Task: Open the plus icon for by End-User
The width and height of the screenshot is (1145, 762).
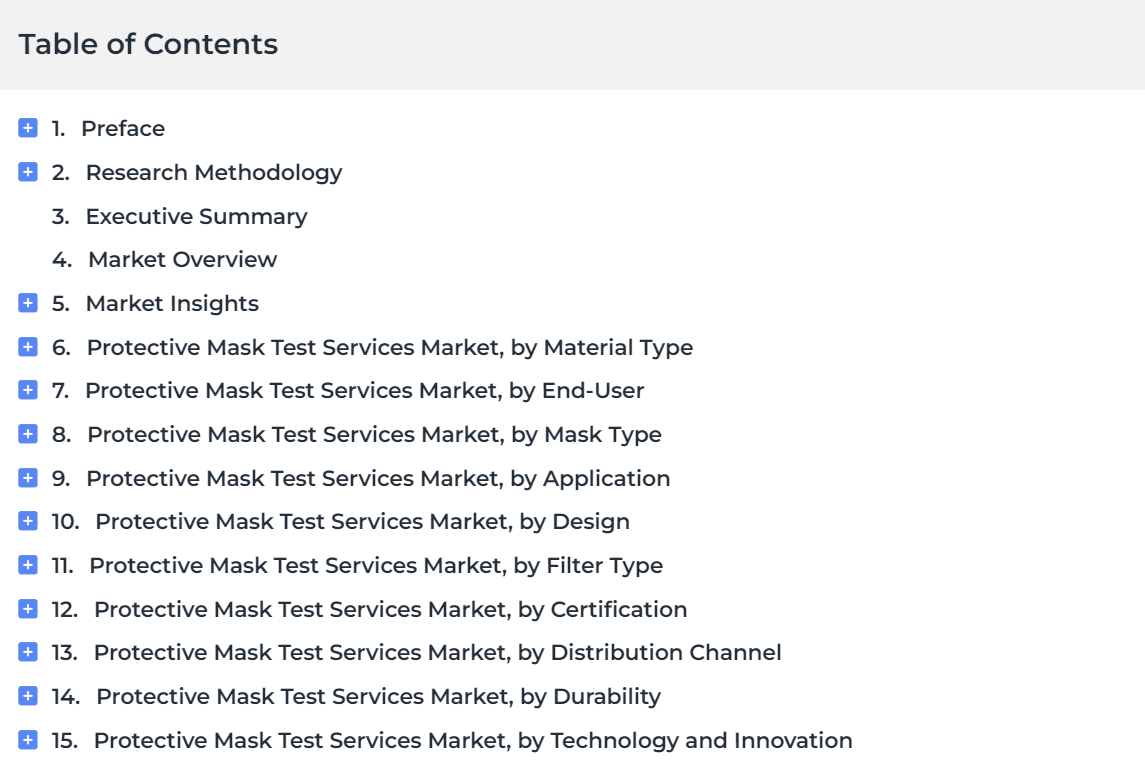Action: (28, 390)
